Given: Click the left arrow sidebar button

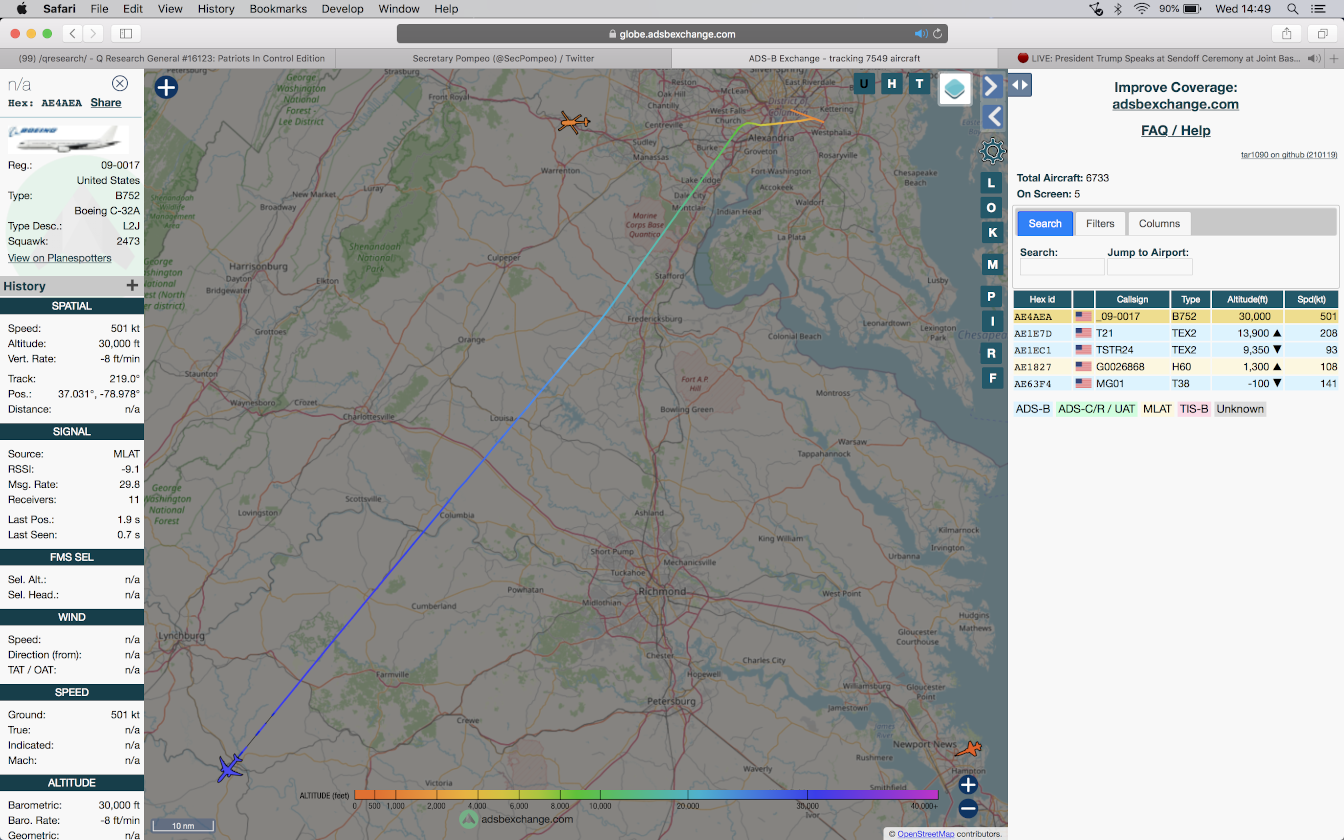Looking at the screenshot, I should click(x=992, y=117).
